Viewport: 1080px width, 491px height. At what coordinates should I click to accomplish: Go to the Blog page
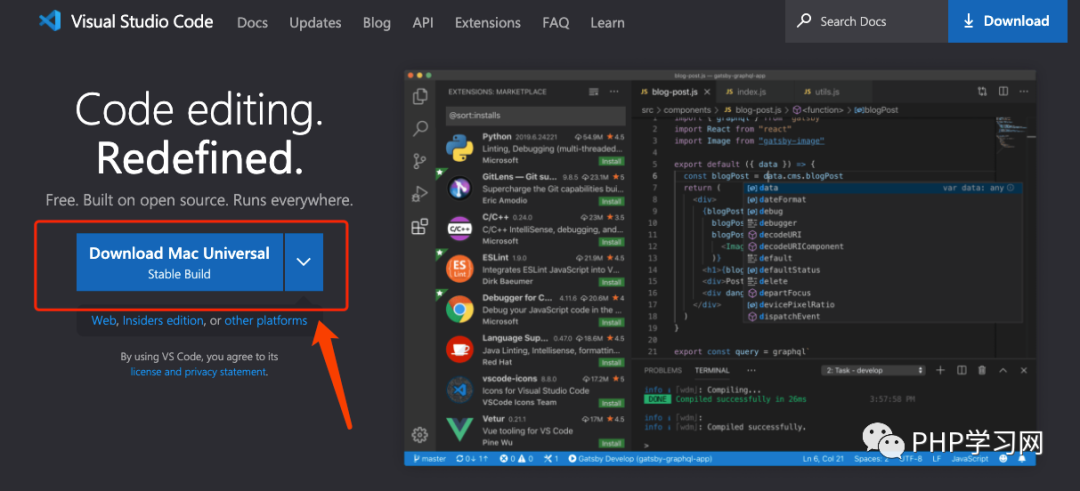[377, 23]
